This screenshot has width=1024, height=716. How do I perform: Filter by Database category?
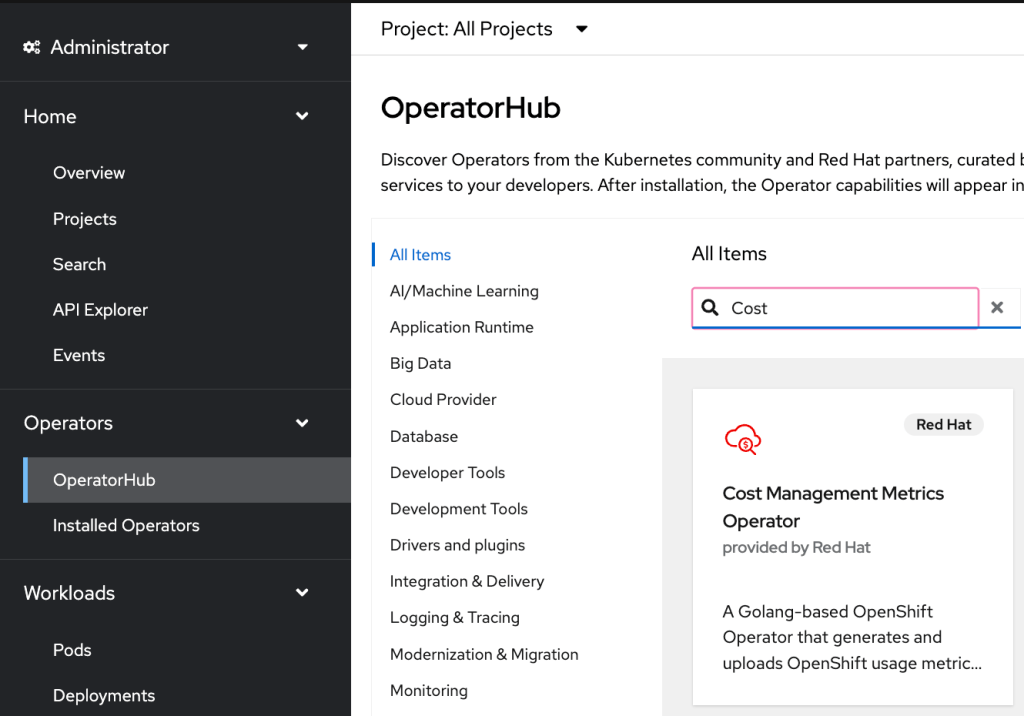[424, 436]
